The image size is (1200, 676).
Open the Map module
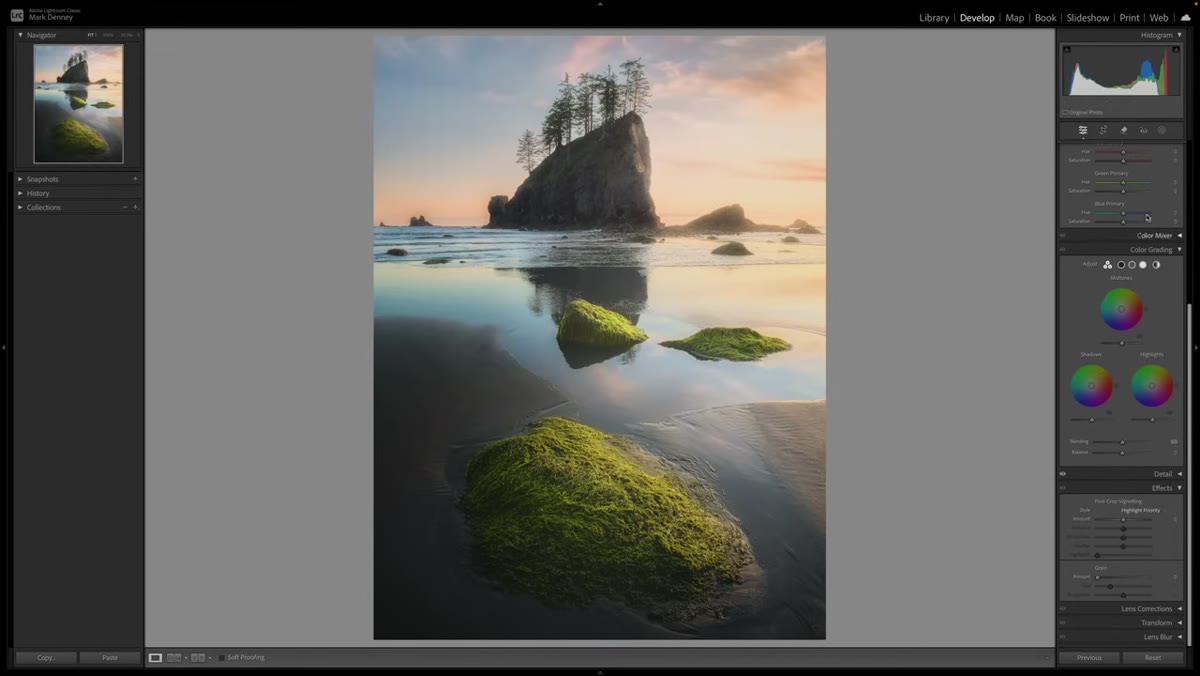point(1015,18)
